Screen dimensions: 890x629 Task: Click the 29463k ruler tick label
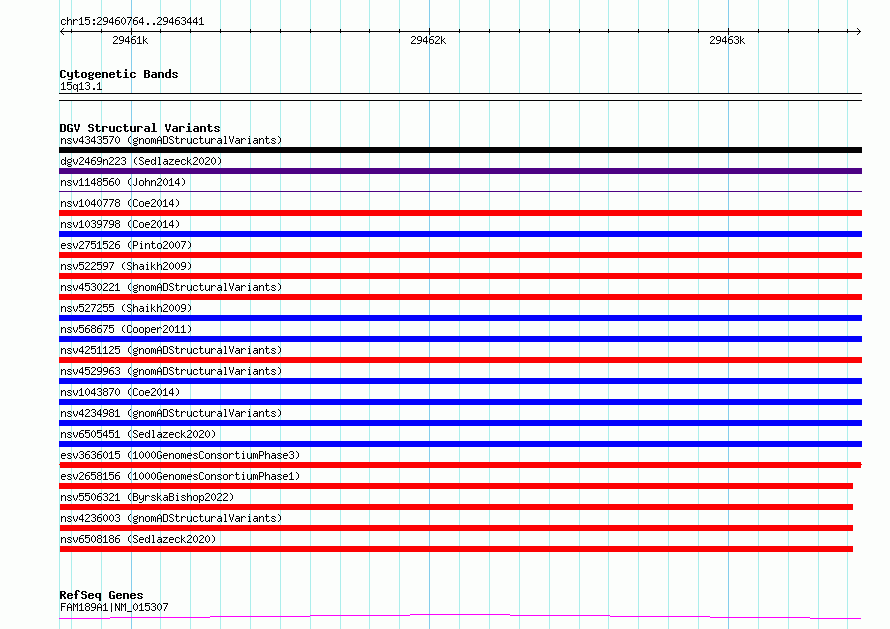(727, 40)
